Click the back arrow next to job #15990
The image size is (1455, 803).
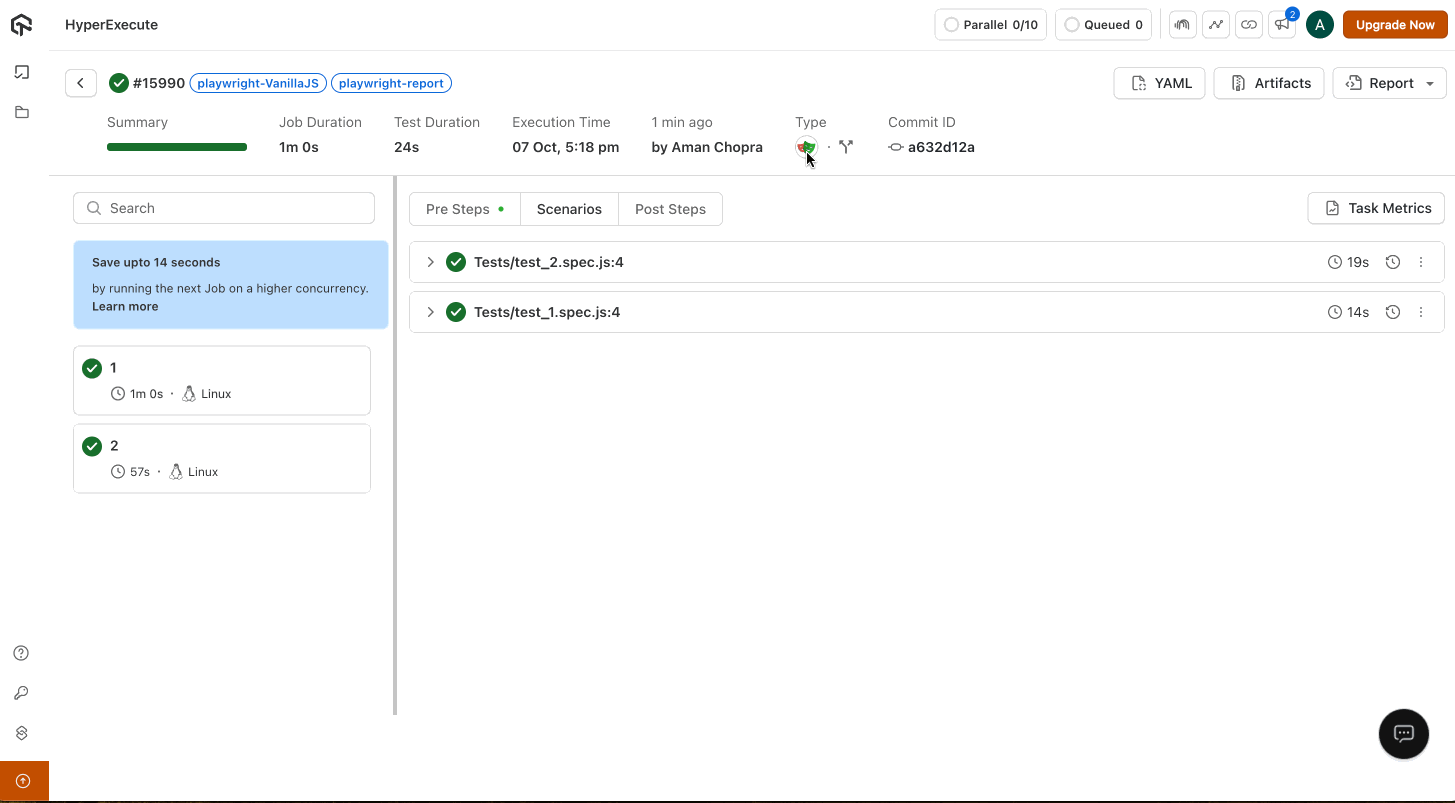(x=81, y=83)
